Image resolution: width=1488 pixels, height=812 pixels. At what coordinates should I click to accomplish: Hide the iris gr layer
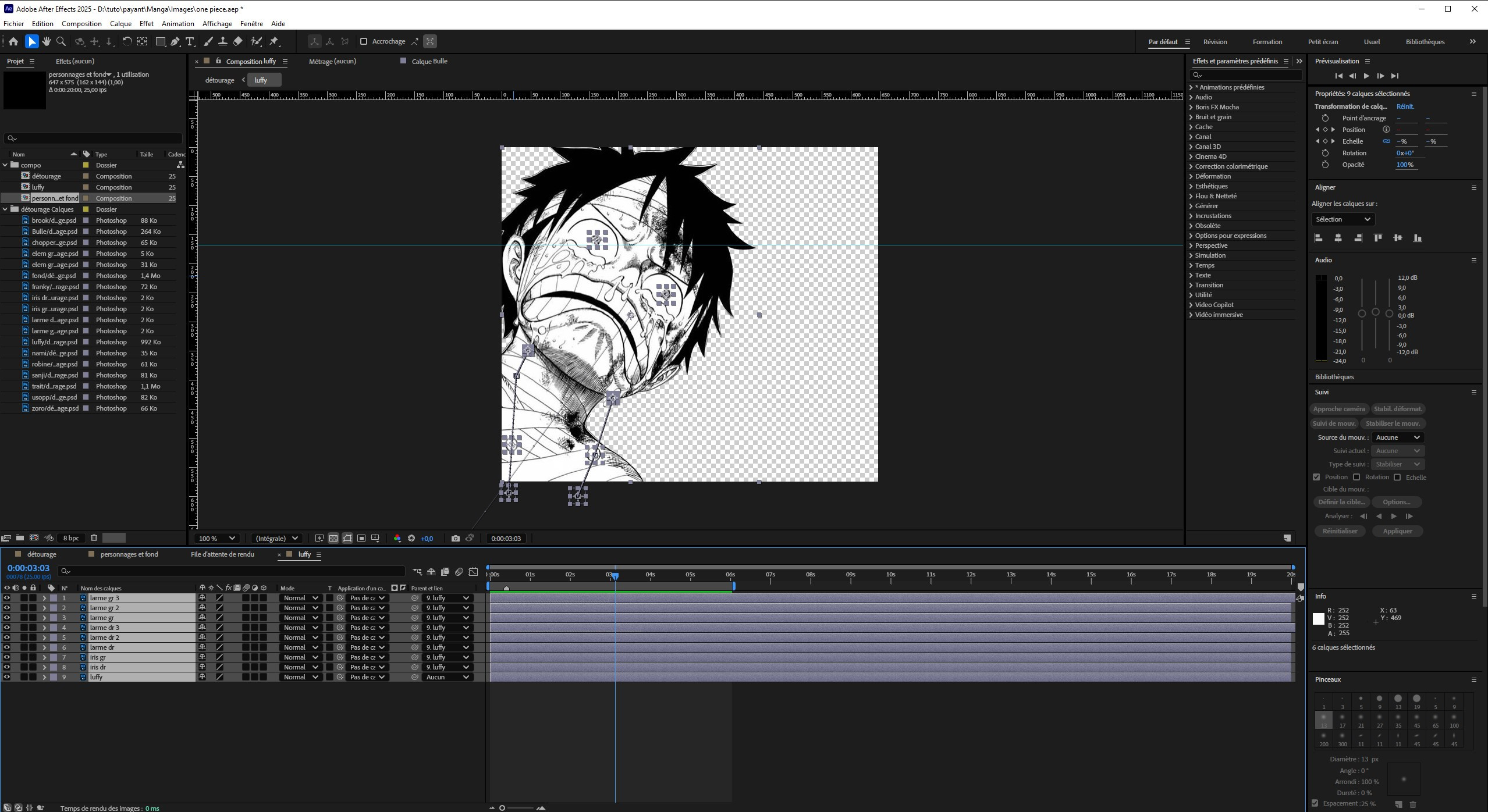coord(7,657)
